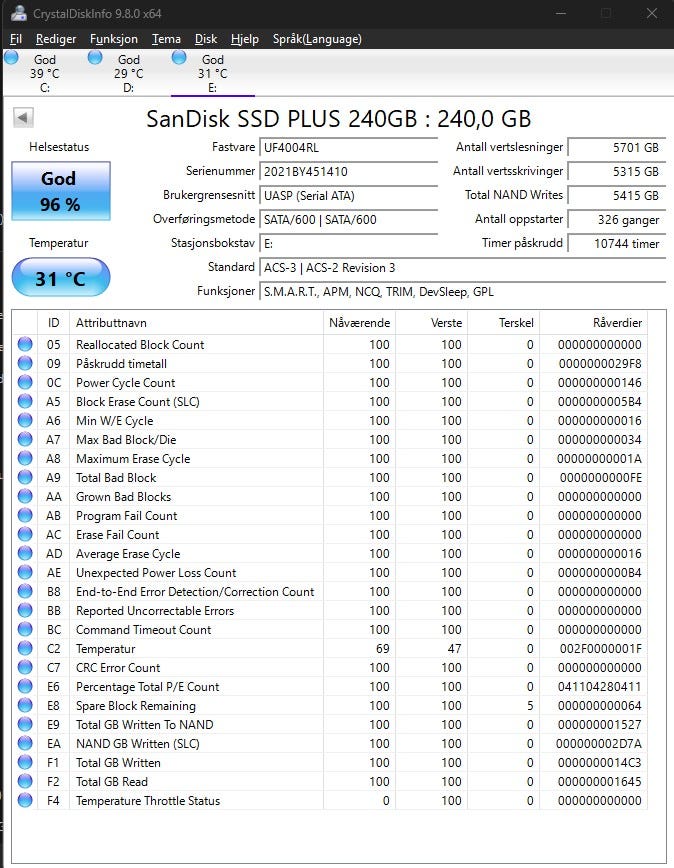Viewport: 674px width, 868px height.
Task: Click the ID column header
Action: (x=54, y=323)
